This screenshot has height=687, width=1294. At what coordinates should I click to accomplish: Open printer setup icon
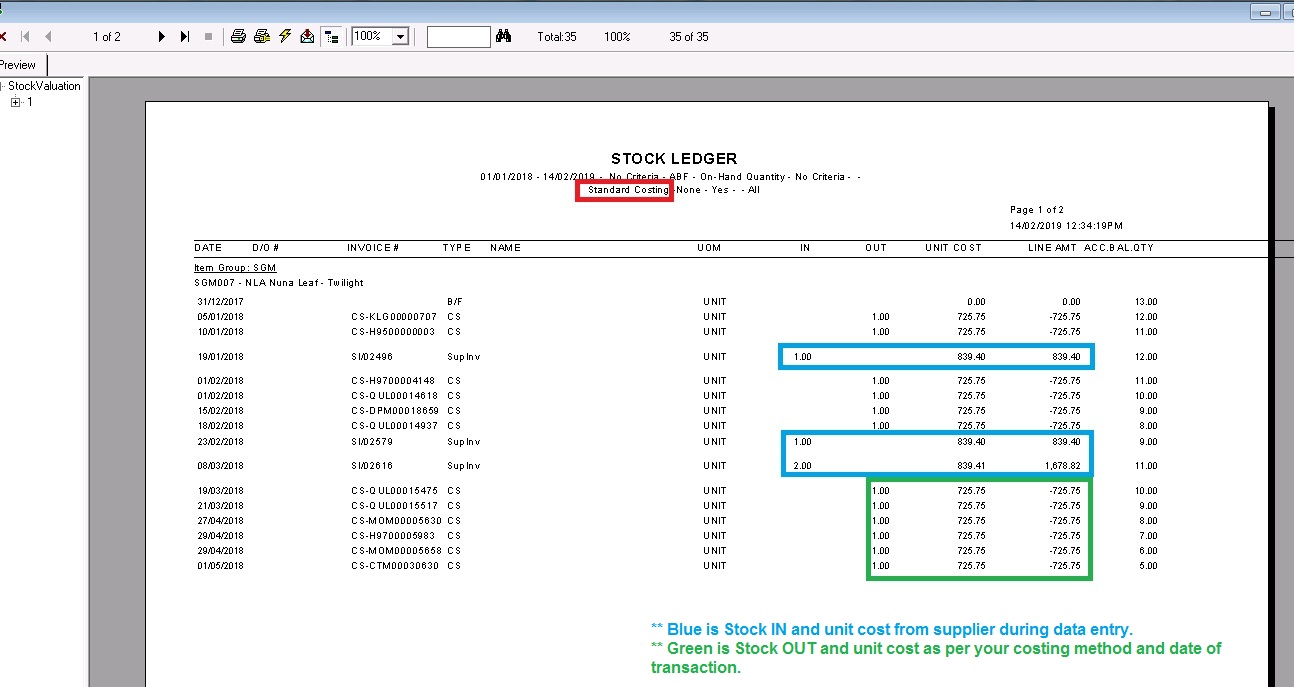[262, 36]
